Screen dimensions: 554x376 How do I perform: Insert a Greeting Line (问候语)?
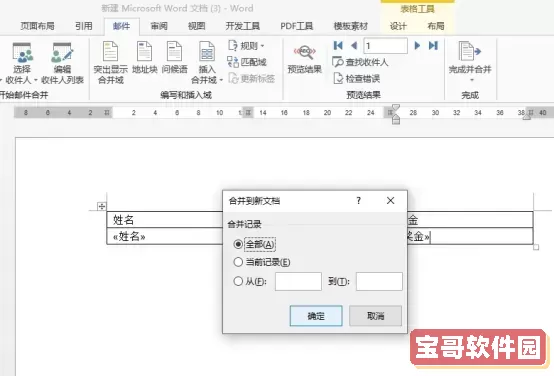175,58
